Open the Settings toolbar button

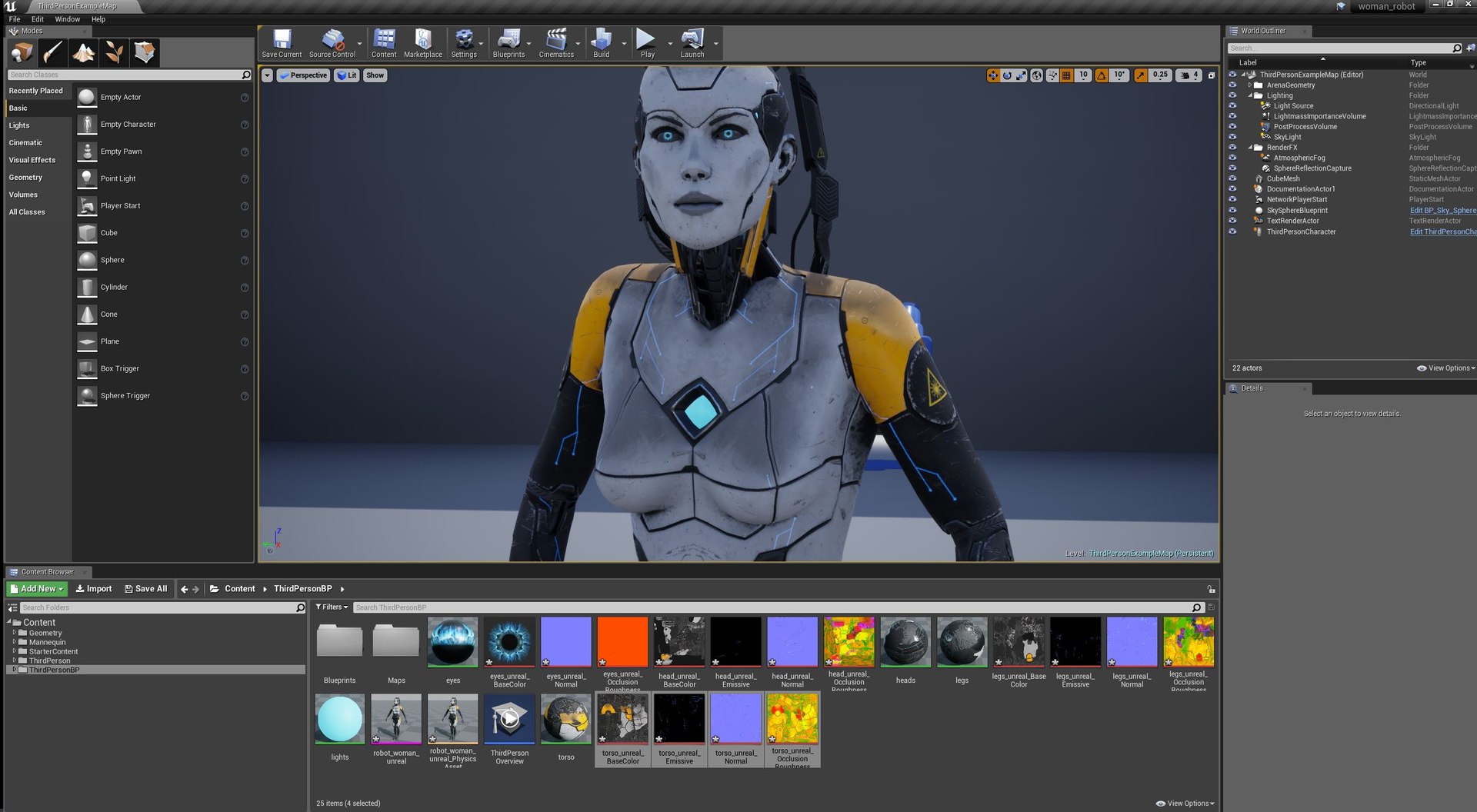coord(464,44)
